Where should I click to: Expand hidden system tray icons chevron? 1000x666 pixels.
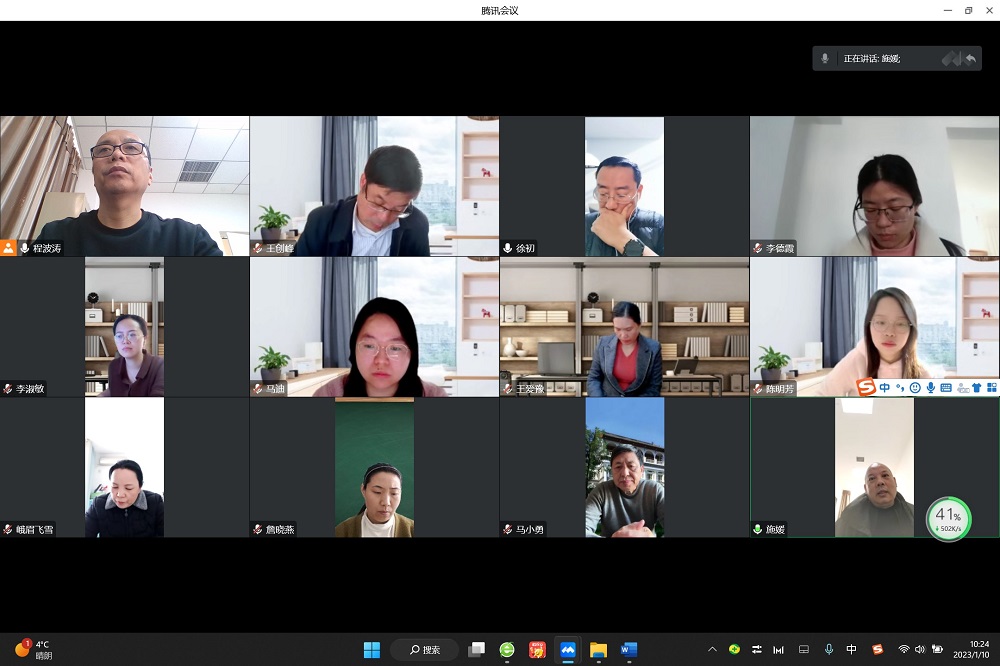[712, 650]
